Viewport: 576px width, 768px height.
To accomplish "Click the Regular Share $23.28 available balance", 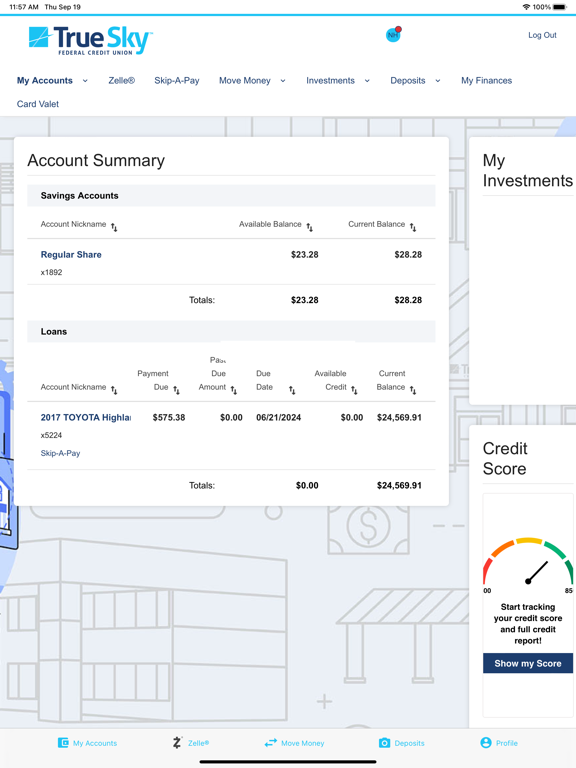I will pyautogui.click(x=305, y=254).
